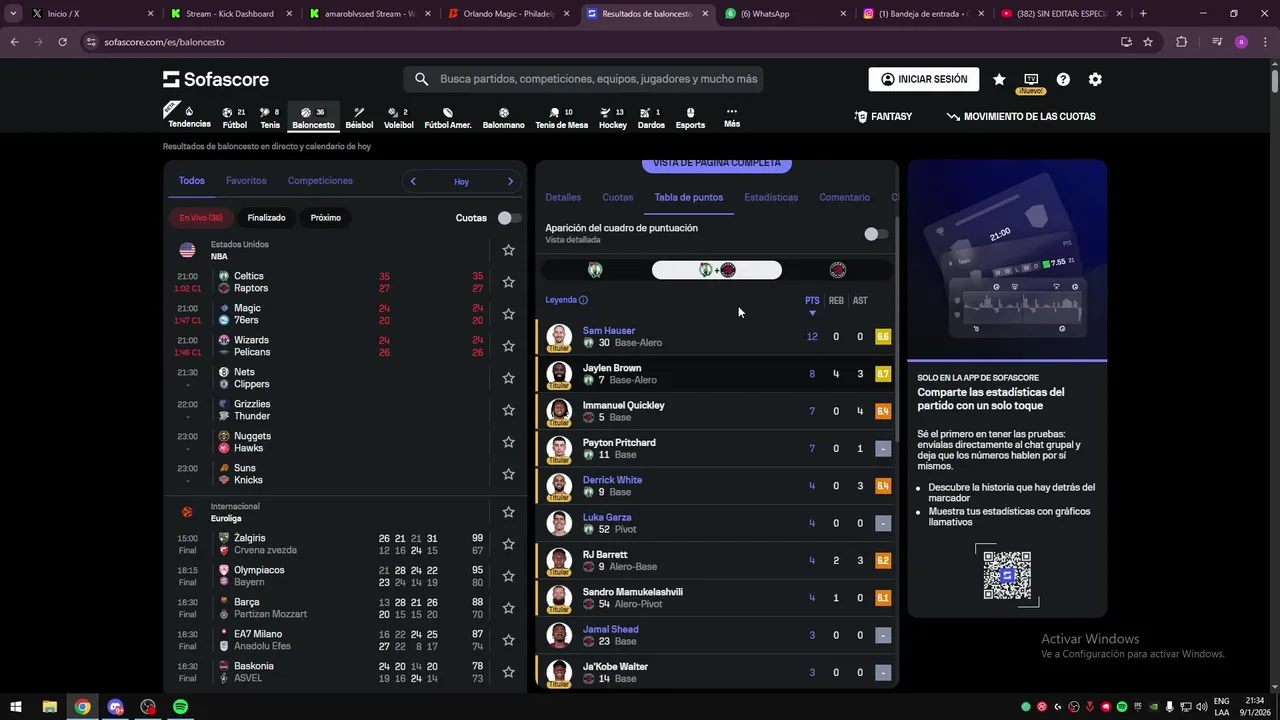Favorite the Nuggets vs Hawks match
This screenshot has height=720, width=1280.
508,442
